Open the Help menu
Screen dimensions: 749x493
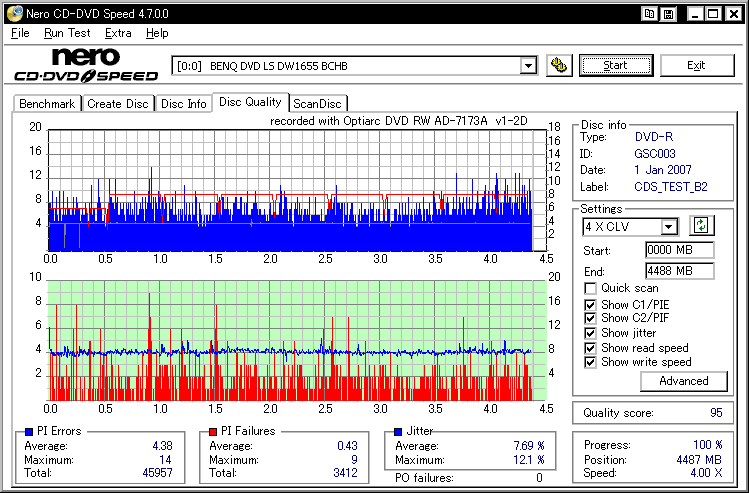coord(157,33)
